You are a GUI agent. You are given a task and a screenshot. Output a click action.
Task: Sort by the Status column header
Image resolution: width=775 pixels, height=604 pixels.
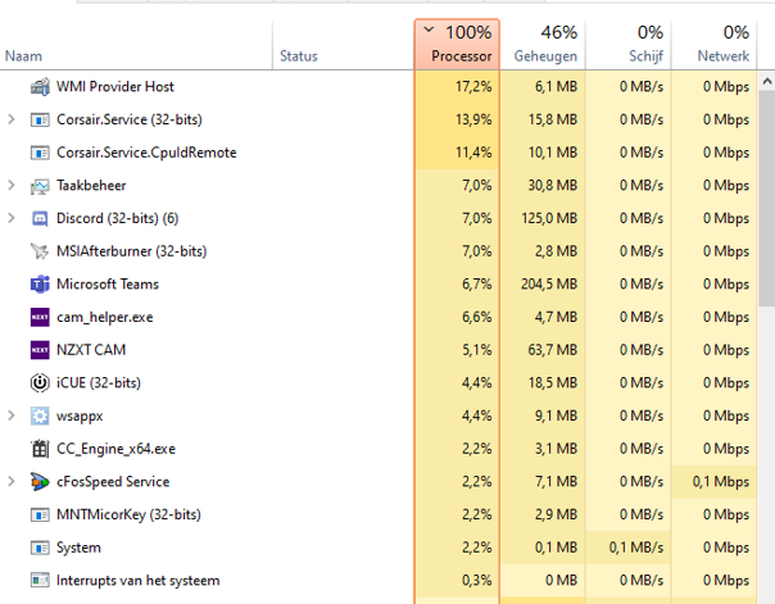click(x=343, y=45)
